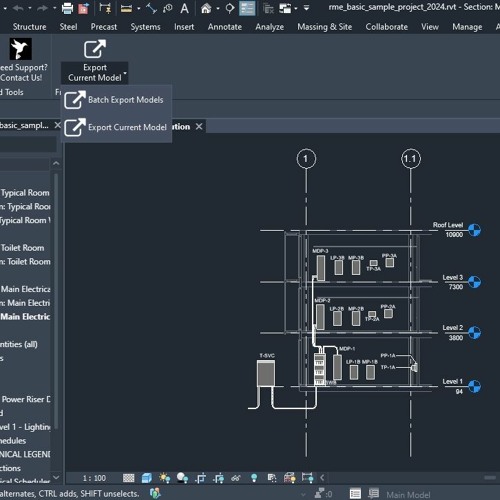Click Close Inactive Views icon
Image resolution: width=500 pixels, height=500 pixels.
click(x=268, y=8)
